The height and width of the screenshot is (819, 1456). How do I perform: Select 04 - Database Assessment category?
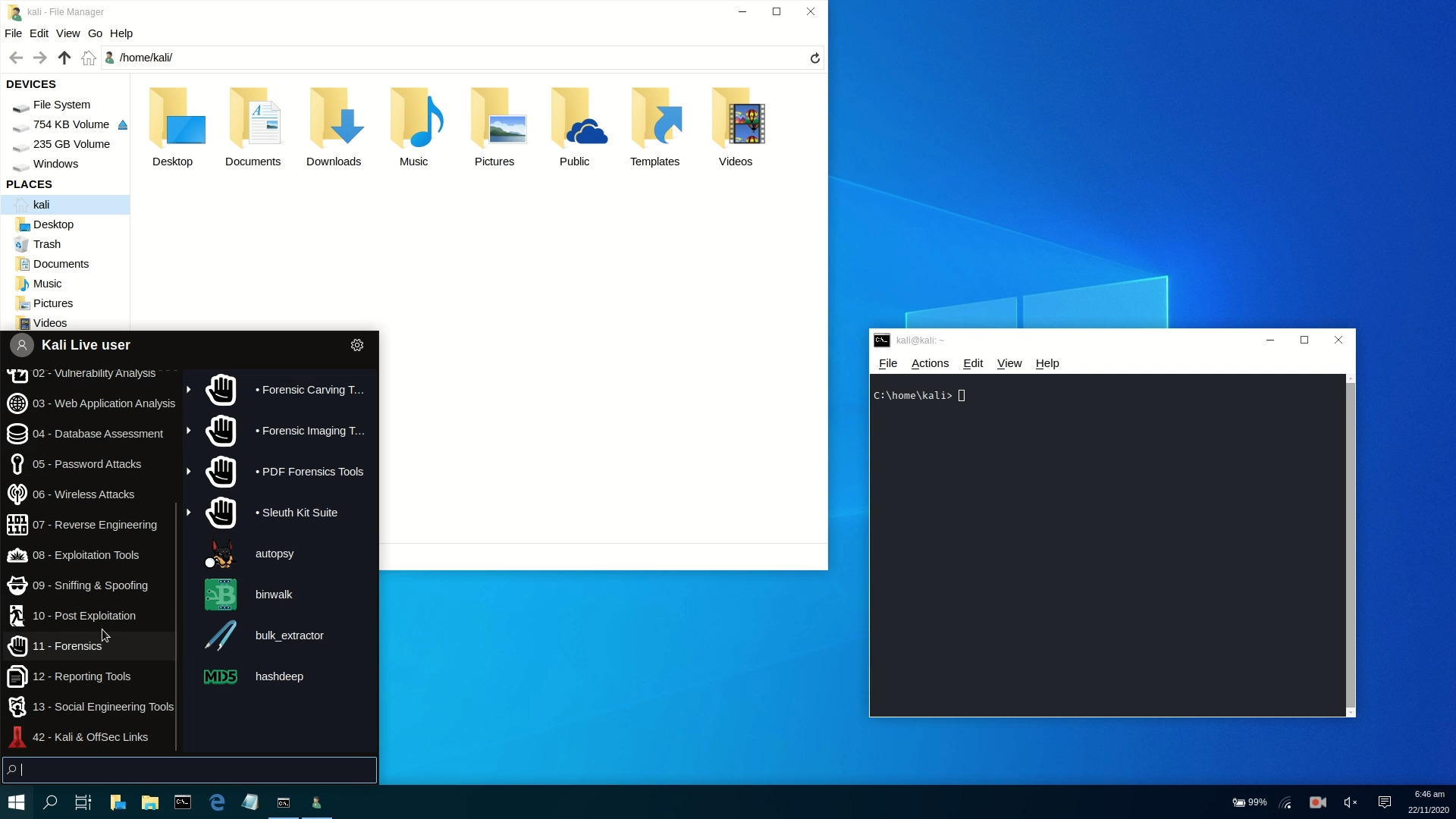91,434
